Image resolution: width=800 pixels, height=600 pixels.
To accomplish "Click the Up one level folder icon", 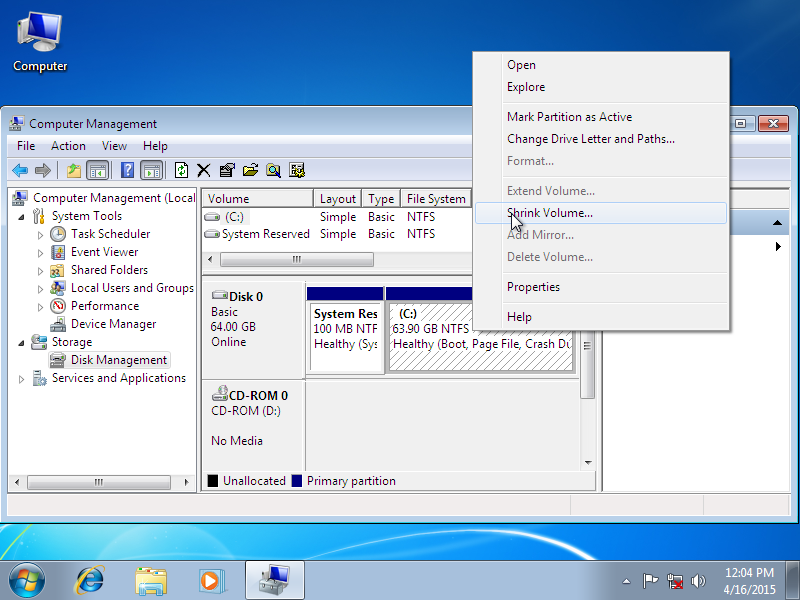I will (74, 170).
